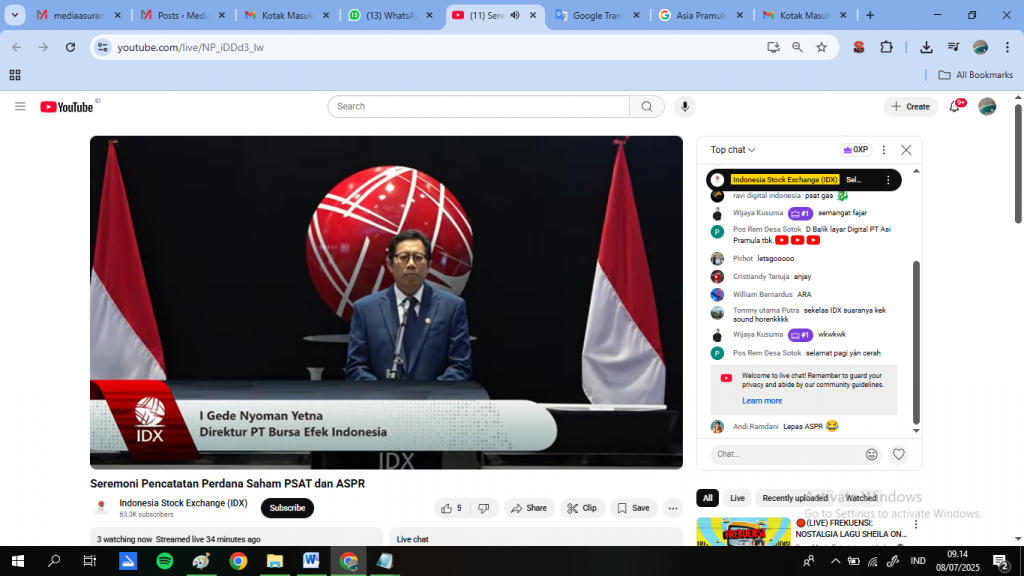Viewport: 1024px width, 576px height.
Task: Select the All filter chip
Action: coord(707,498)
